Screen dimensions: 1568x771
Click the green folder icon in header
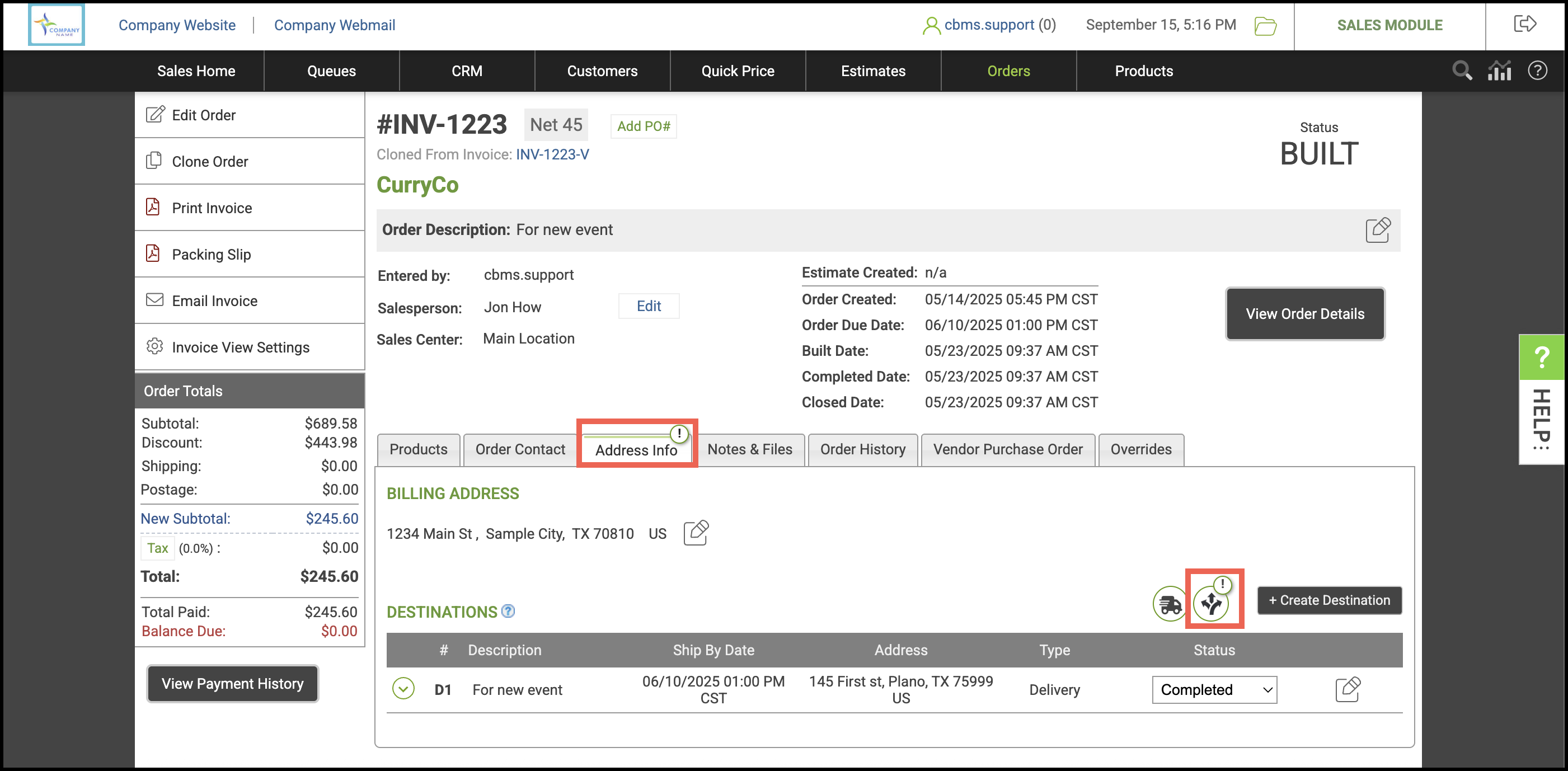[x=1265, y=26]
